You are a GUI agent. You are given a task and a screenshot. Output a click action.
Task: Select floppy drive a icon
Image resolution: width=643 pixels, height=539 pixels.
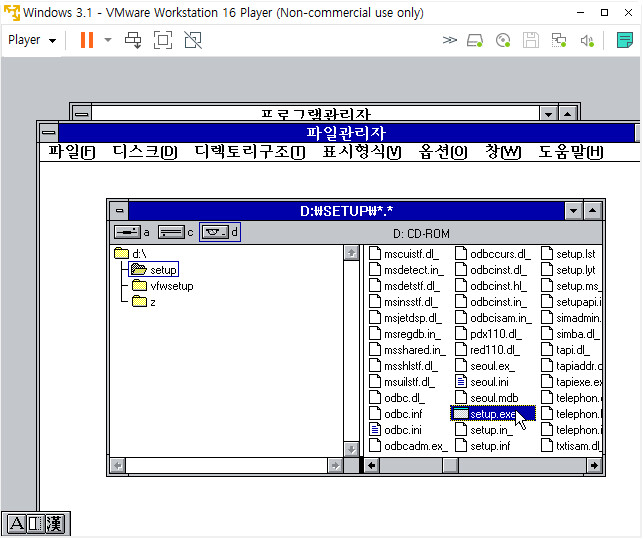pos(127,232)
